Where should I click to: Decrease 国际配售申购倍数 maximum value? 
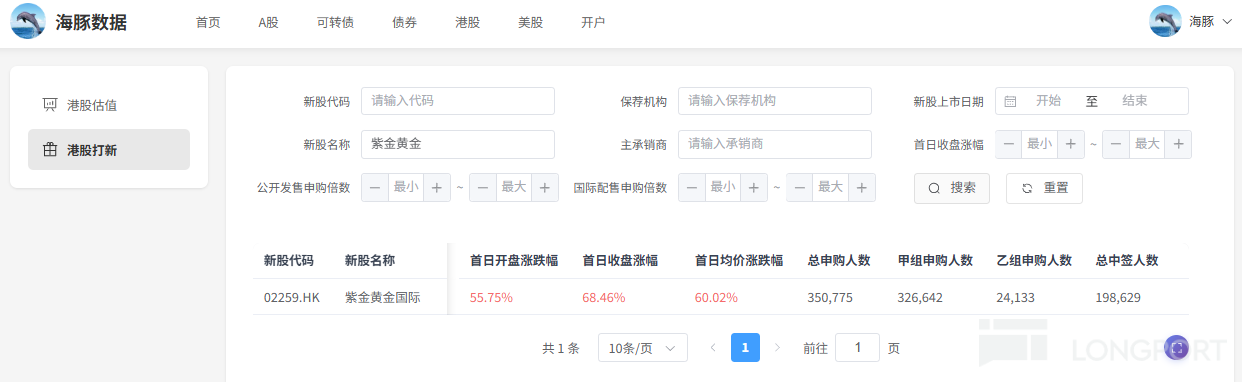800,187
